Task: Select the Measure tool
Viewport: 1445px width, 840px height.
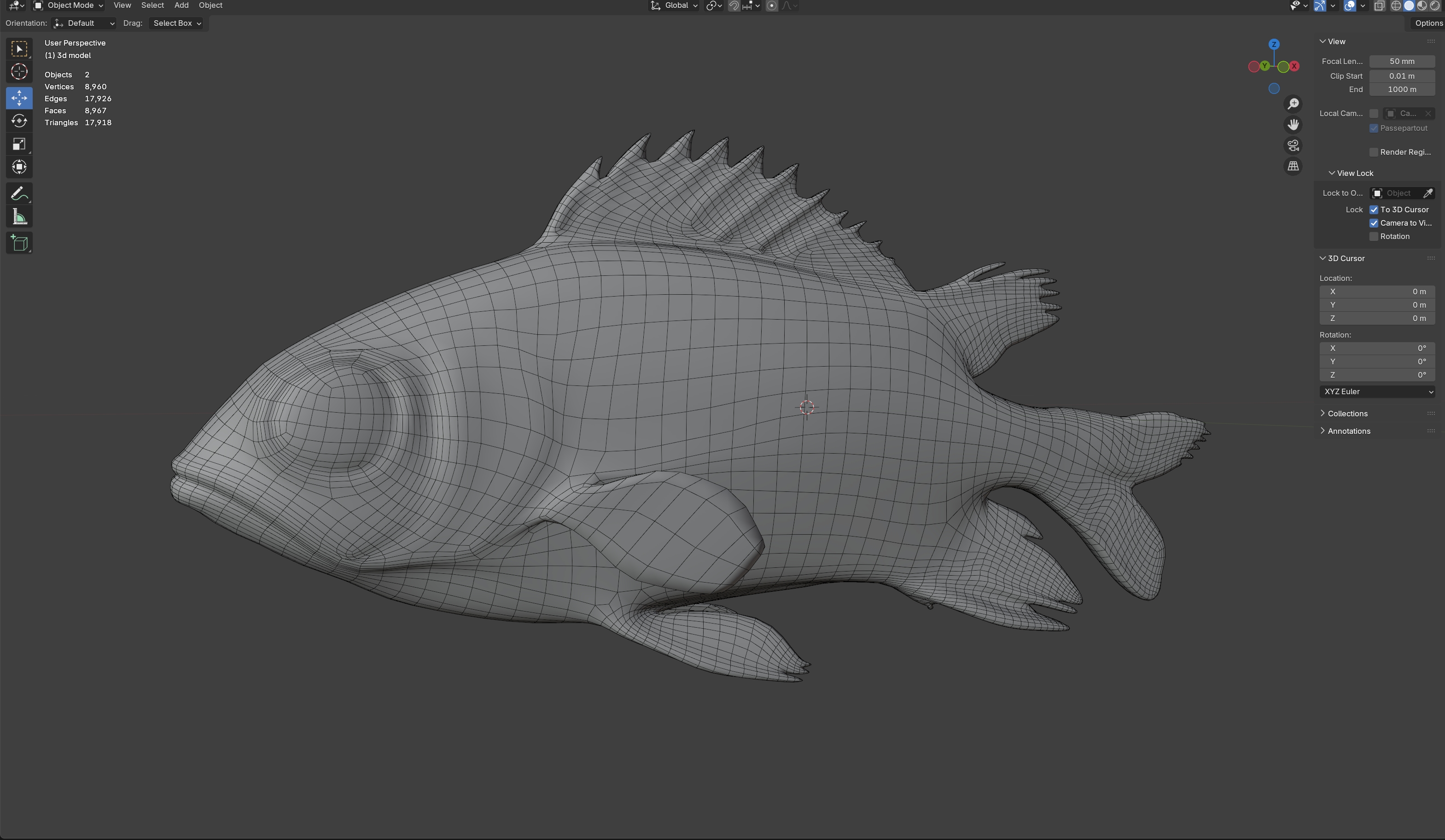Action: click(19, 217)
